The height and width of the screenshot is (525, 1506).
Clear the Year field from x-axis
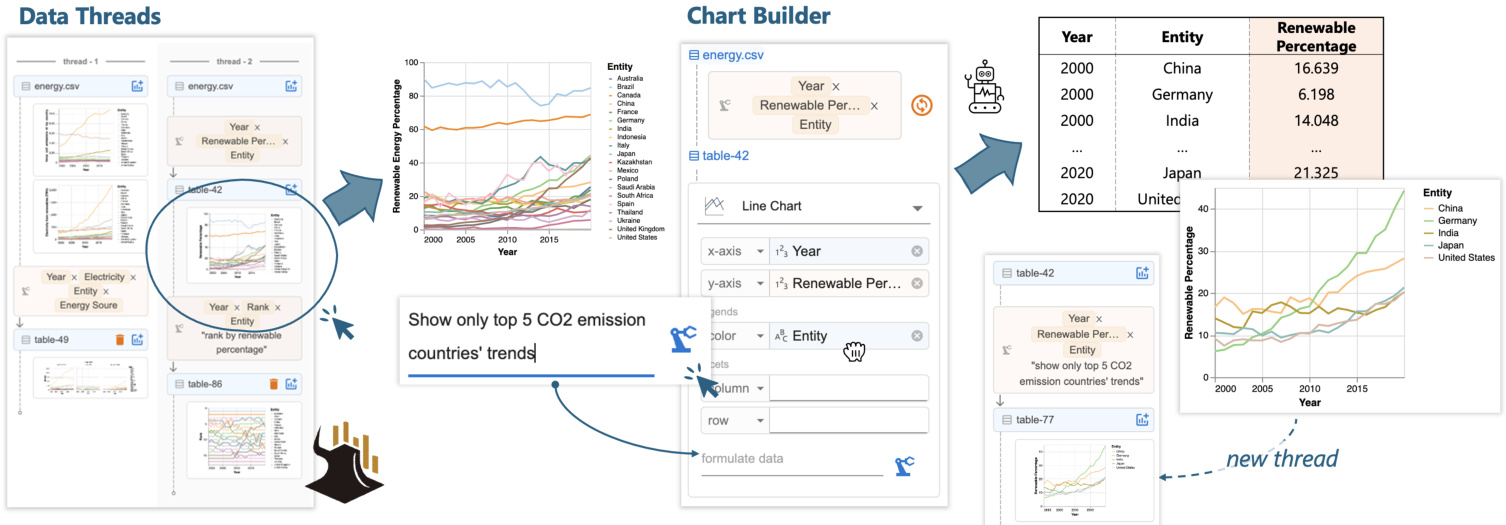point(917,251)
